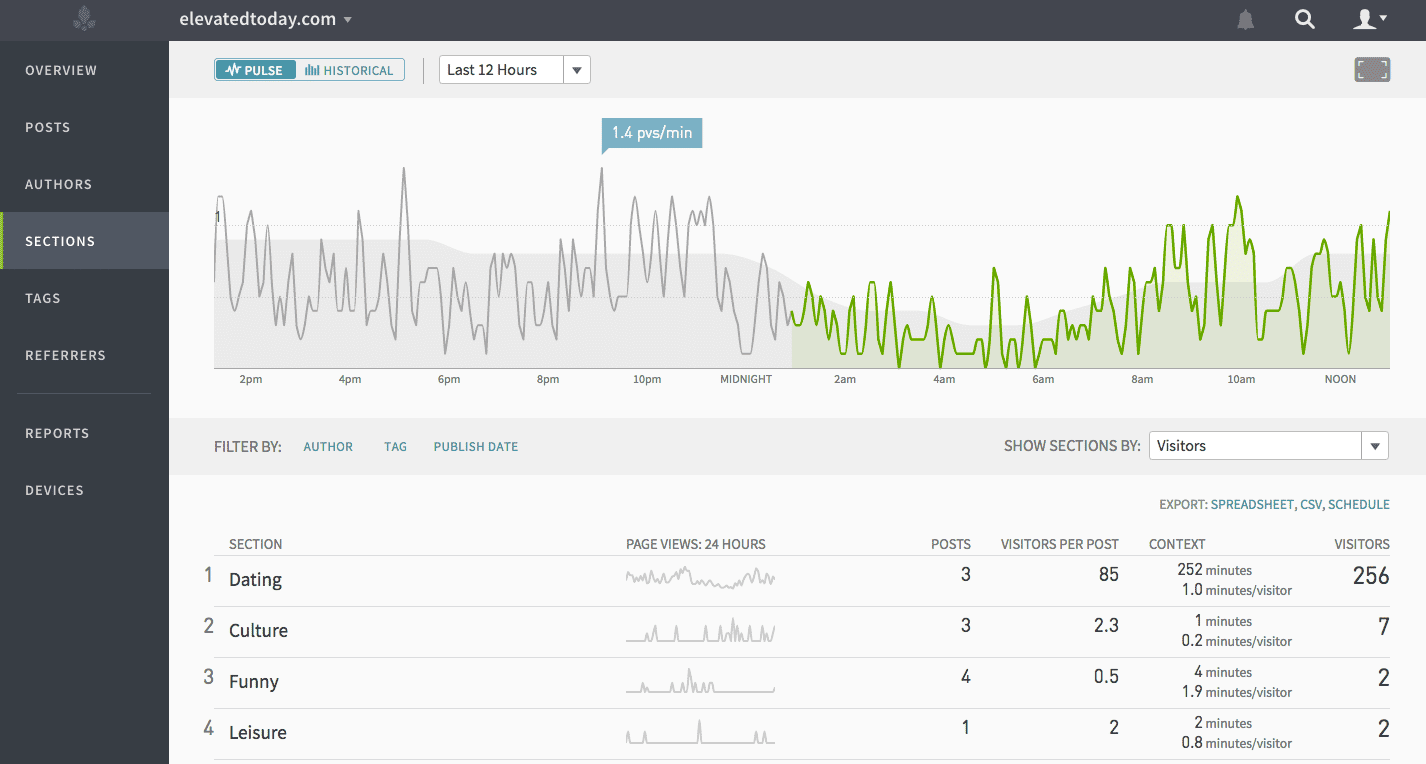
Task: Switch to Pulse view
Action: tap(256, 70)
